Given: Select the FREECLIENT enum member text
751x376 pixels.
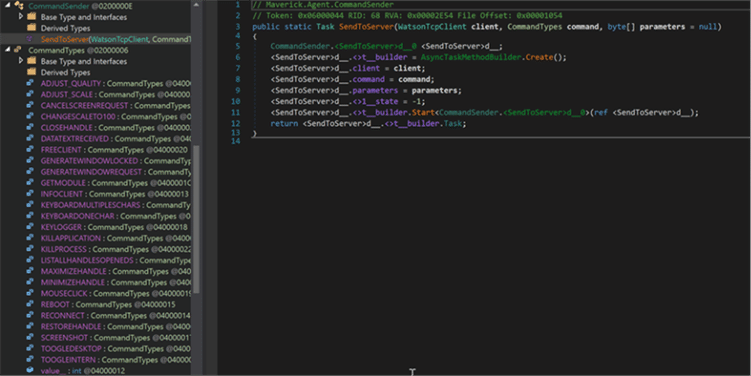Looking at the screenshot, I should pyautogui.click(x=61, y=149).
